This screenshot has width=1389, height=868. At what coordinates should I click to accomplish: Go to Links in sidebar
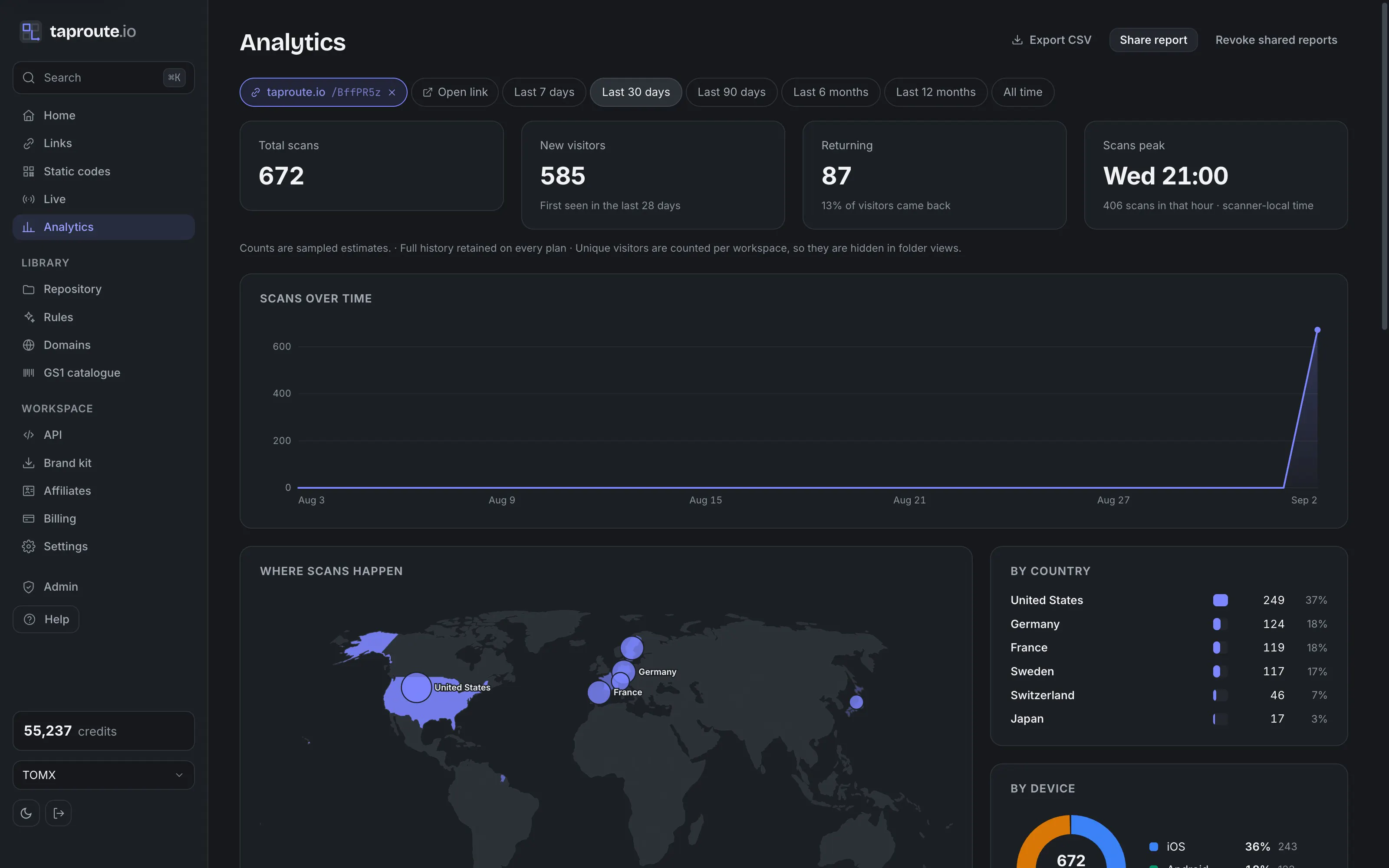(x=103, y=144)
